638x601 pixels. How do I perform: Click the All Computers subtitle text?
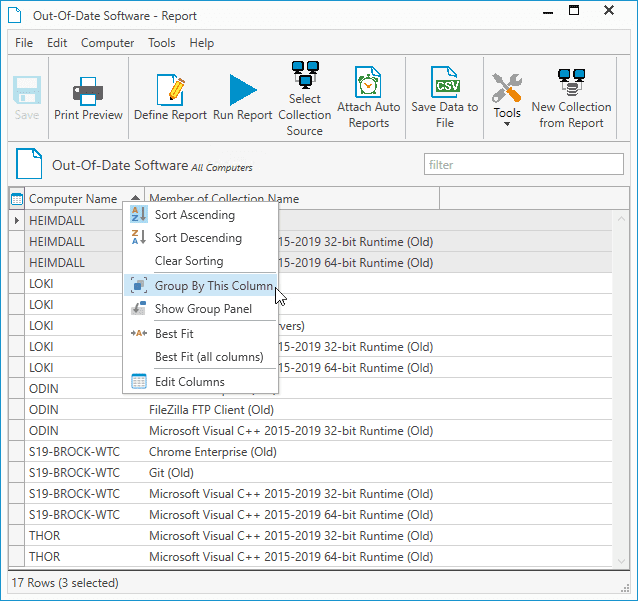click(x=222, y=168)
